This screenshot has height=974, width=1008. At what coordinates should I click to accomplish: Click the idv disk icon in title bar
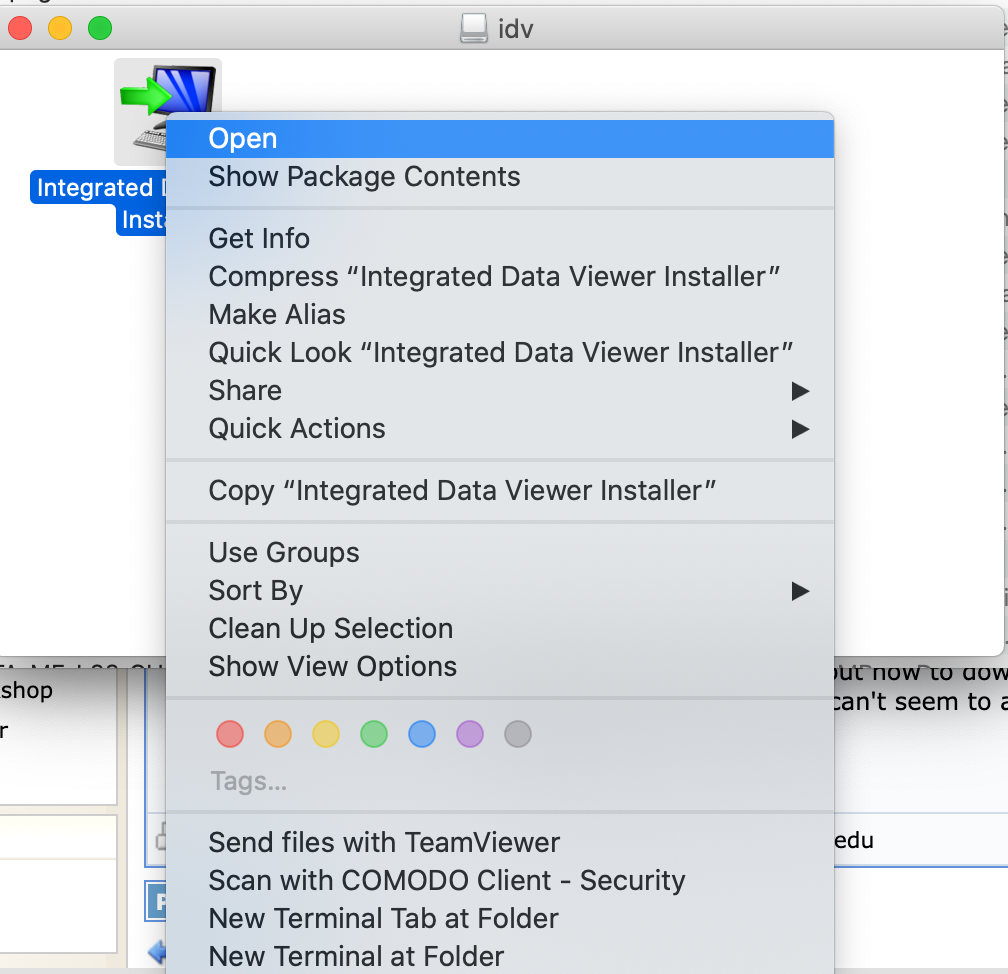[474, 28]
